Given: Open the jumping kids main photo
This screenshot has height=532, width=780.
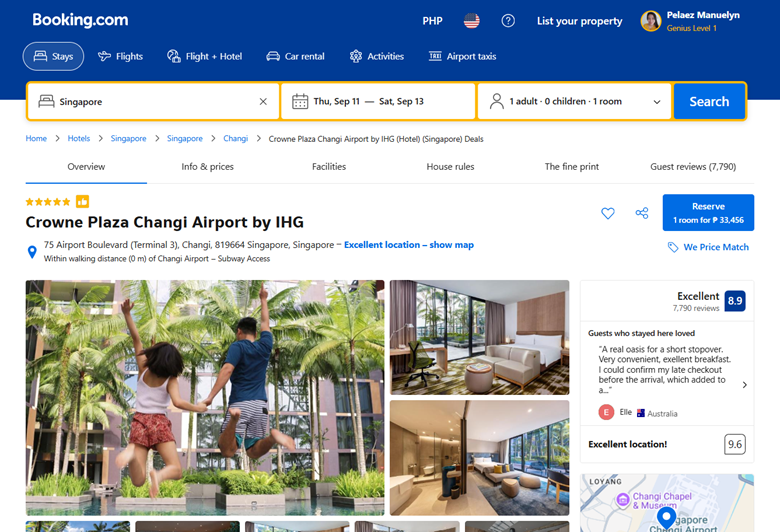Looking at the screenshot, I should point(205,397).
